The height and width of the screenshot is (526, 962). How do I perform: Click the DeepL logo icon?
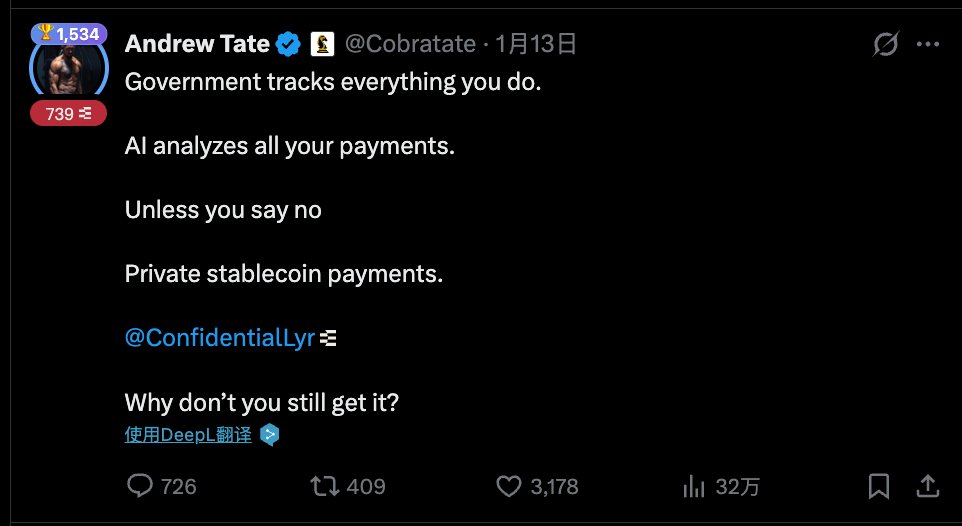point(269,435)
